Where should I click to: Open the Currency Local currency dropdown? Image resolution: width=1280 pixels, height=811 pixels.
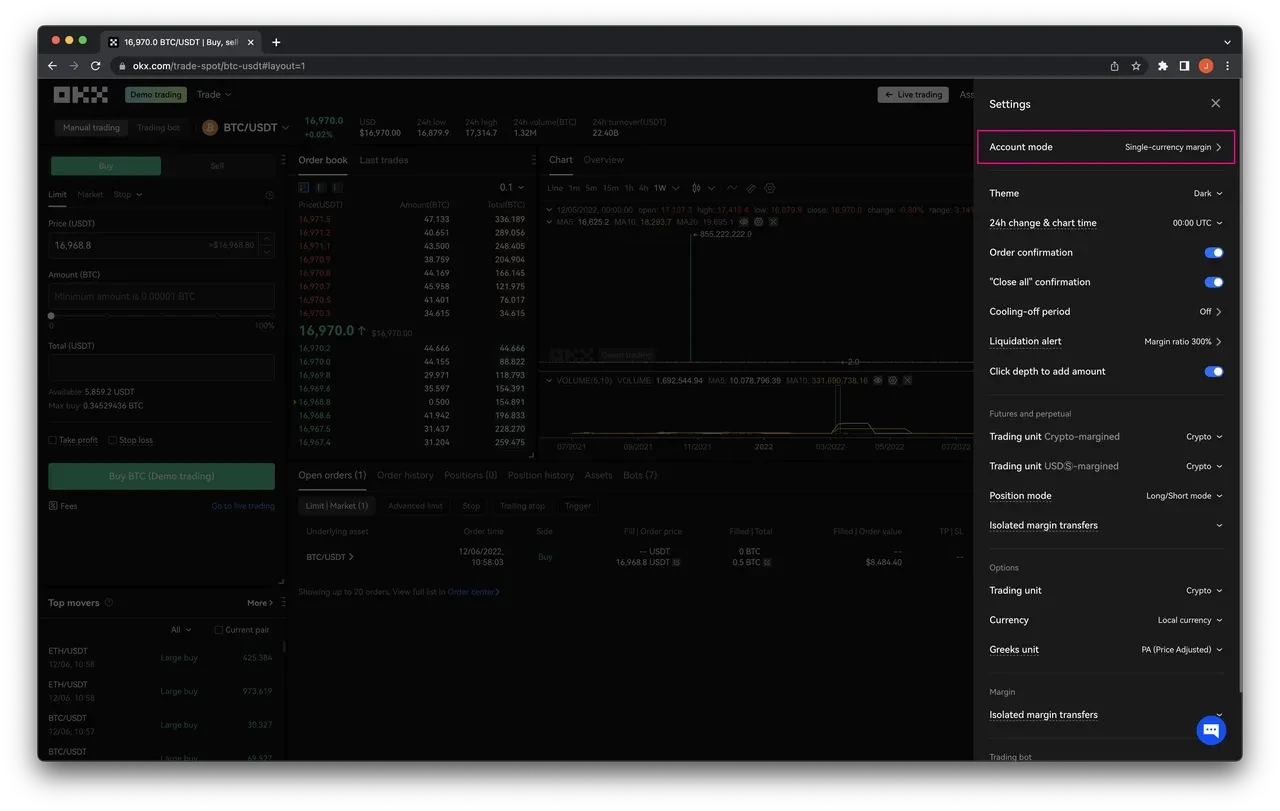point(1190,620)
